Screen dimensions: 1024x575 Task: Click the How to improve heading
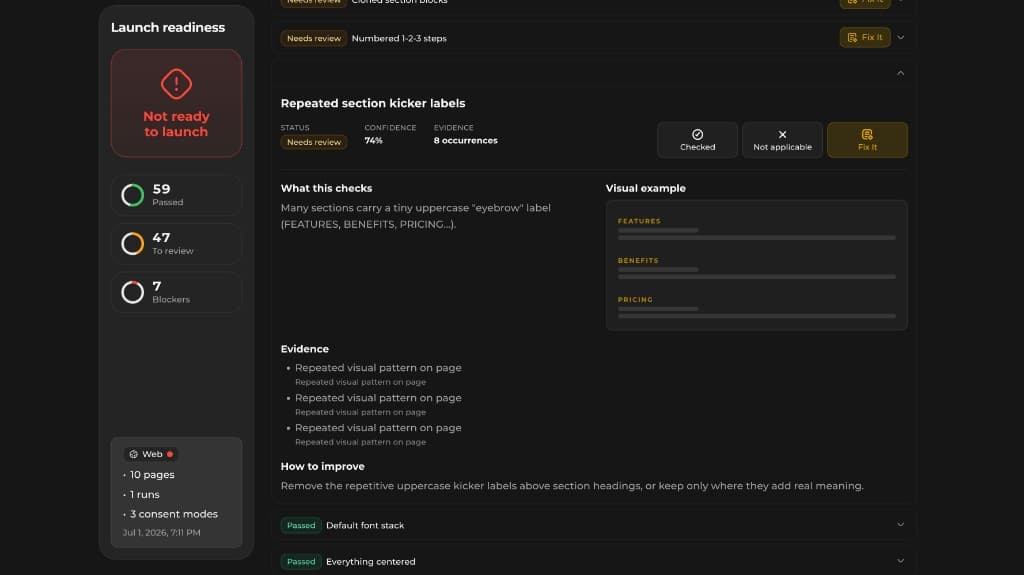click(323, 467)
